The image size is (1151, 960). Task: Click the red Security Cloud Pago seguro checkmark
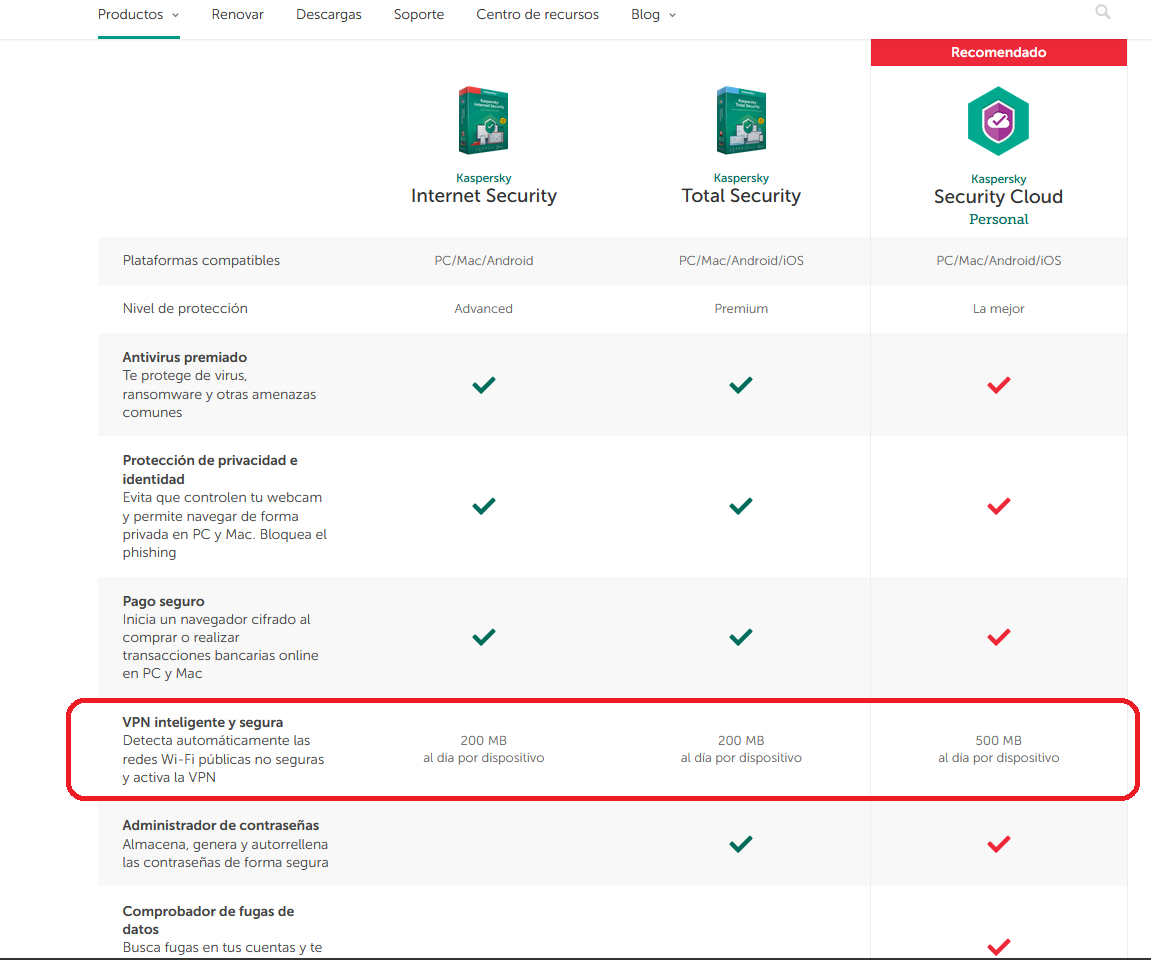tap(998, 637)
